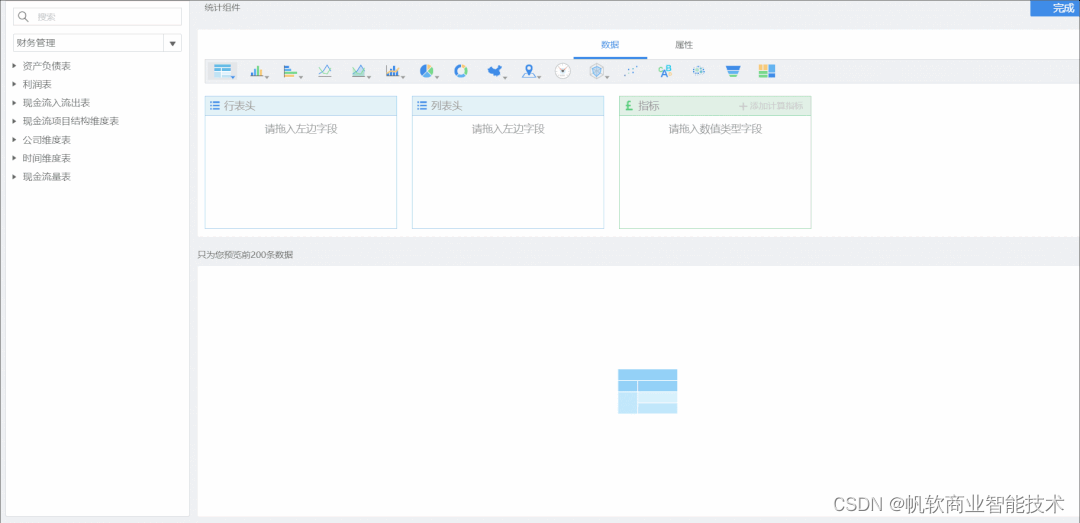The width and height of the screenshot is (1080, 523).
Task: Select the 时间维度表 table label
Action: tap(47, 158)
